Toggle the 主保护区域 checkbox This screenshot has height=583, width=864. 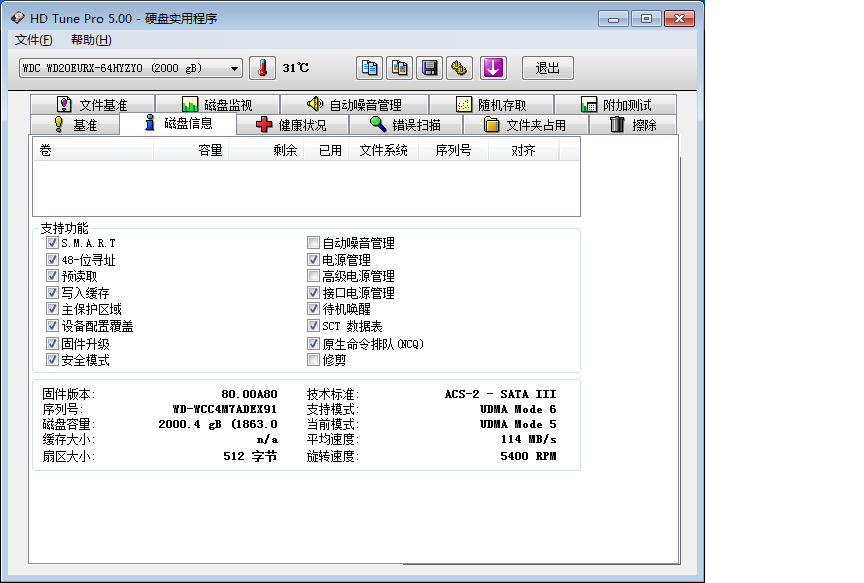pos(52,309)
